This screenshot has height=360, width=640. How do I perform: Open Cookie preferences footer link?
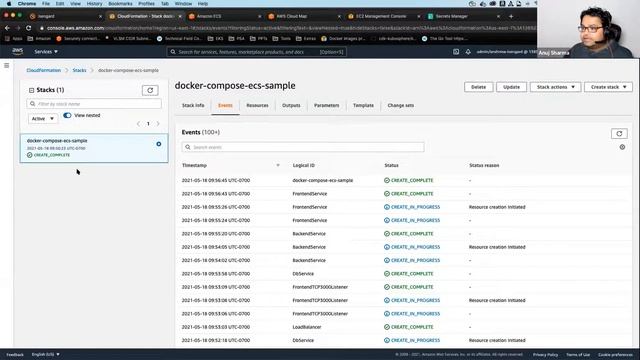point(615,354)
